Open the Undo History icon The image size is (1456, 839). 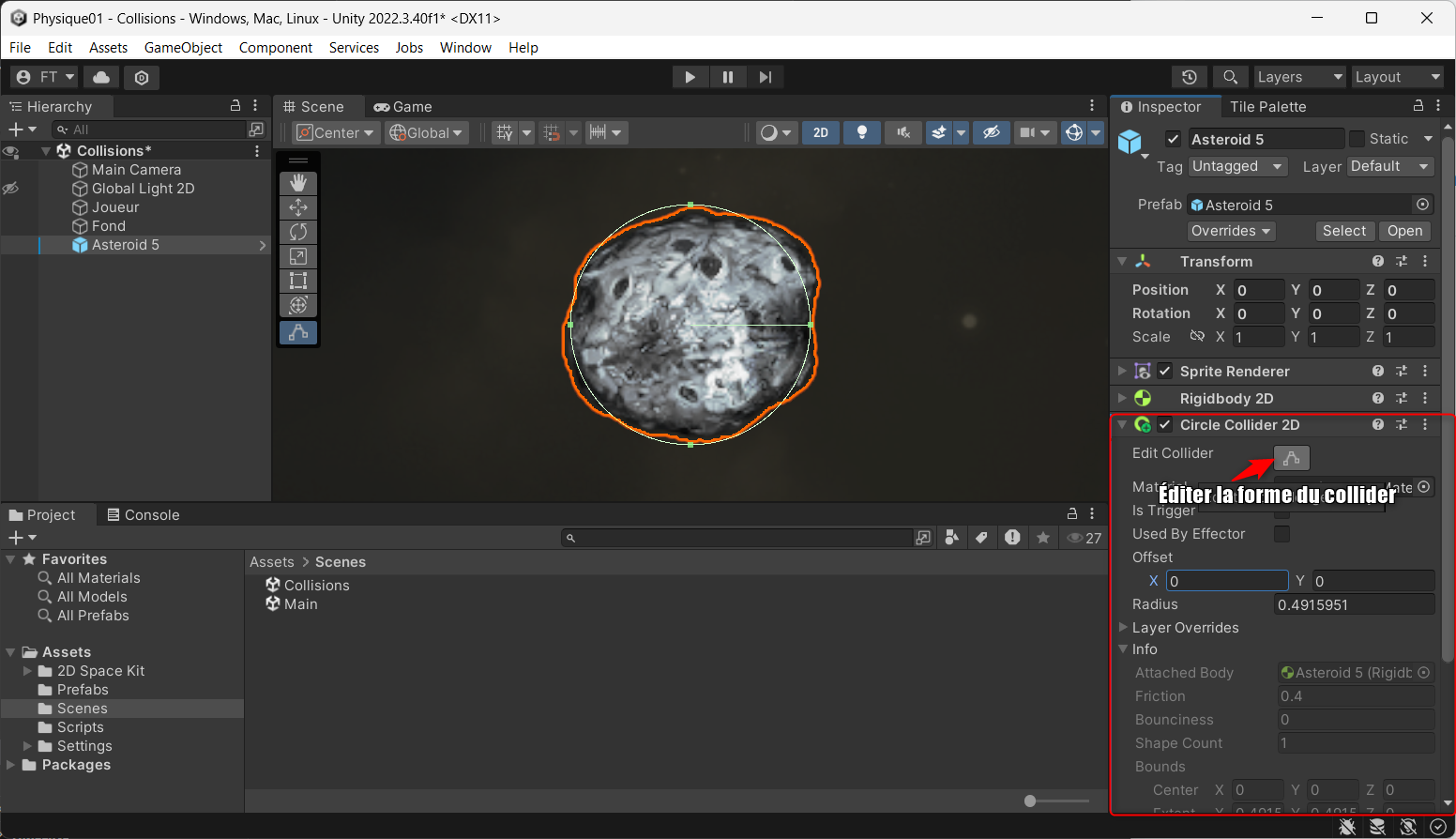[1190, 77]
